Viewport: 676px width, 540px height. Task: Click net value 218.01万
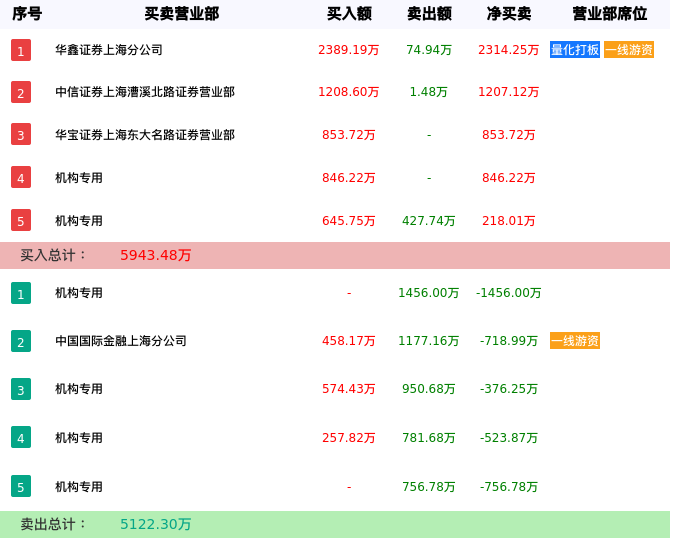pos(508,221)
